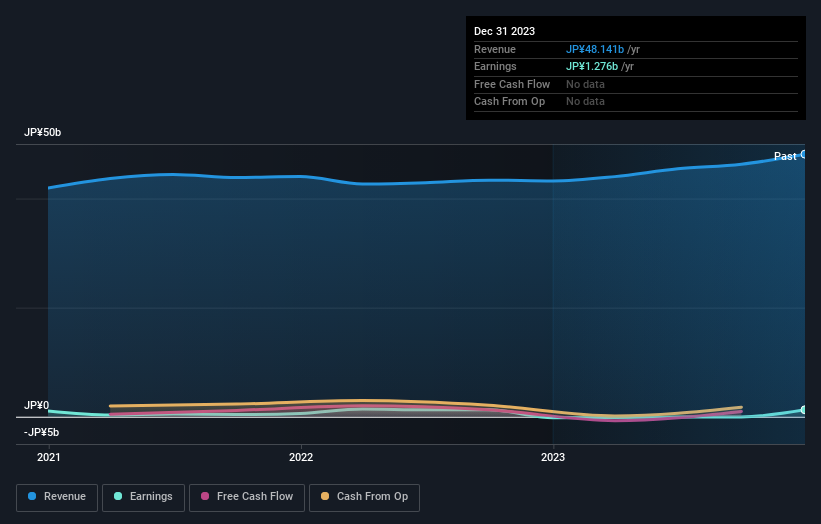The width and height of the screenshot is (821, 524).
Task: Click the Revenue tooltip row label
Action: tap(495, 49)
